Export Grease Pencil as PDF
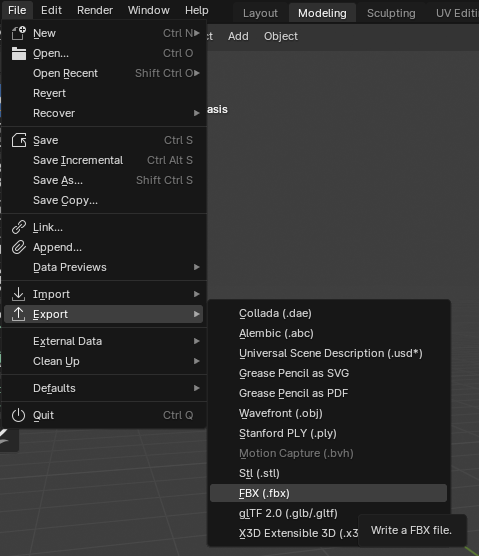 click(x=328, y=393)
